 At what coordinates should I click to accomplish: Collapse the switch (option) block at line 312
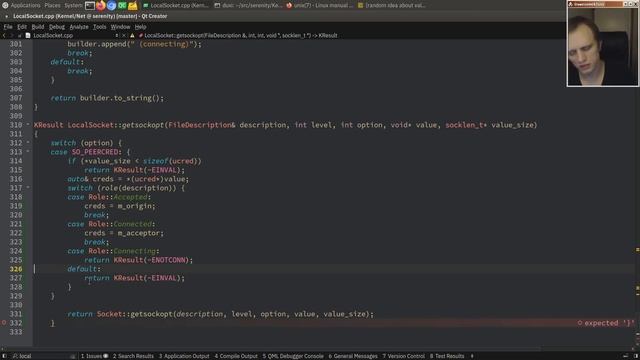[28, 142]
